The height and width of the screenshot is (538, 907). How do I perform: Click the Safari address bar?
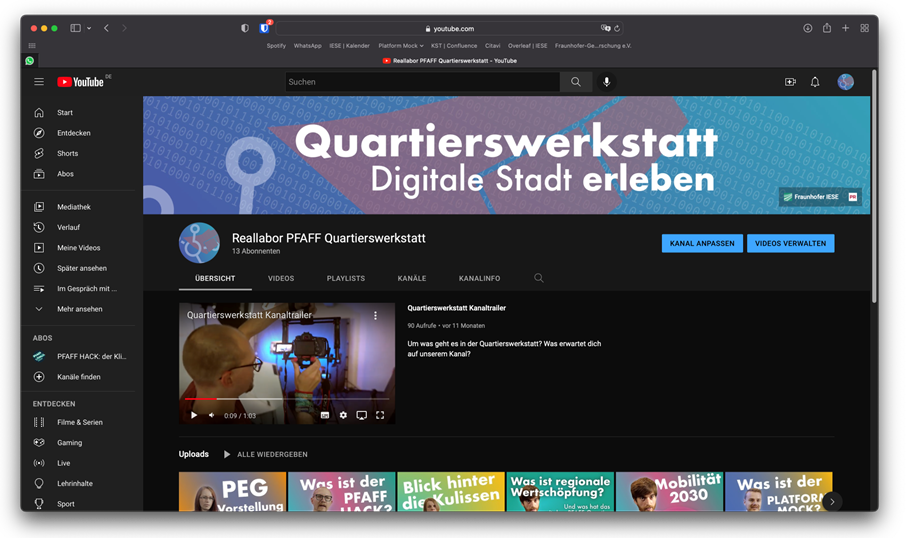tap(449, 28)
